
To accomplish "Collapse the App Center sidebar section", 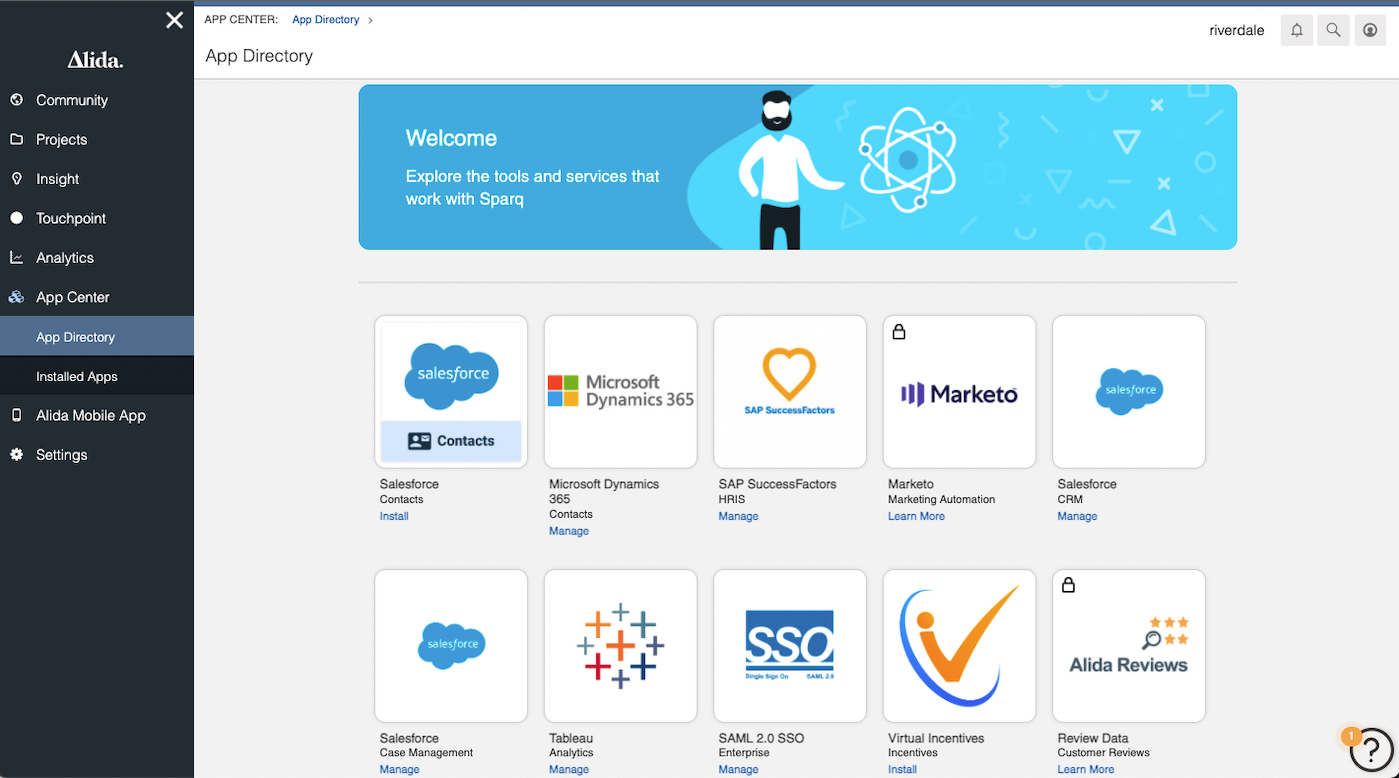I will (73, 297).
